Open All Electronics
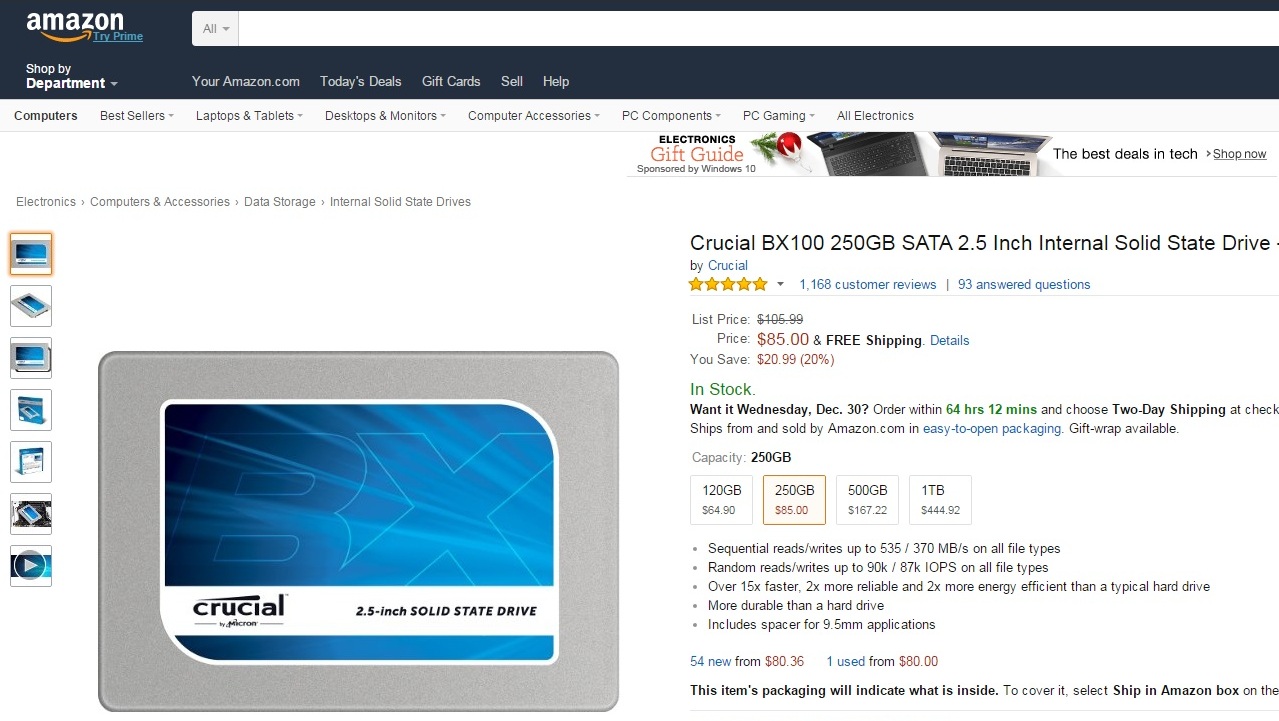 click(x=875, y=116)
